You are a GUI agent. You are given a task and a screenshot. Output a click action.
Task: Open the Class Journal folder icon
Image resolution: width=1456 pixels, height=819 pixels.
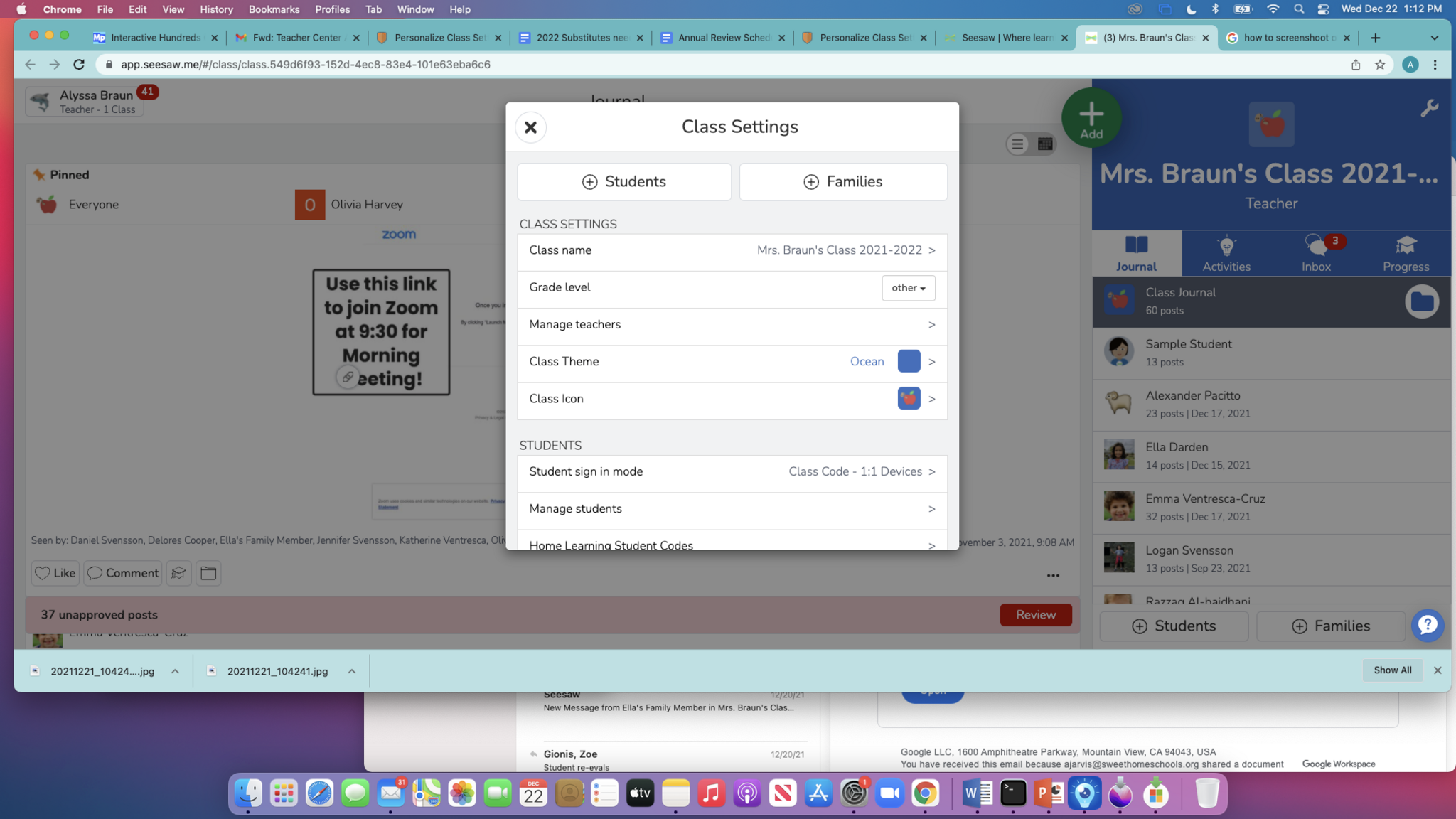[x=1421, y=301]
